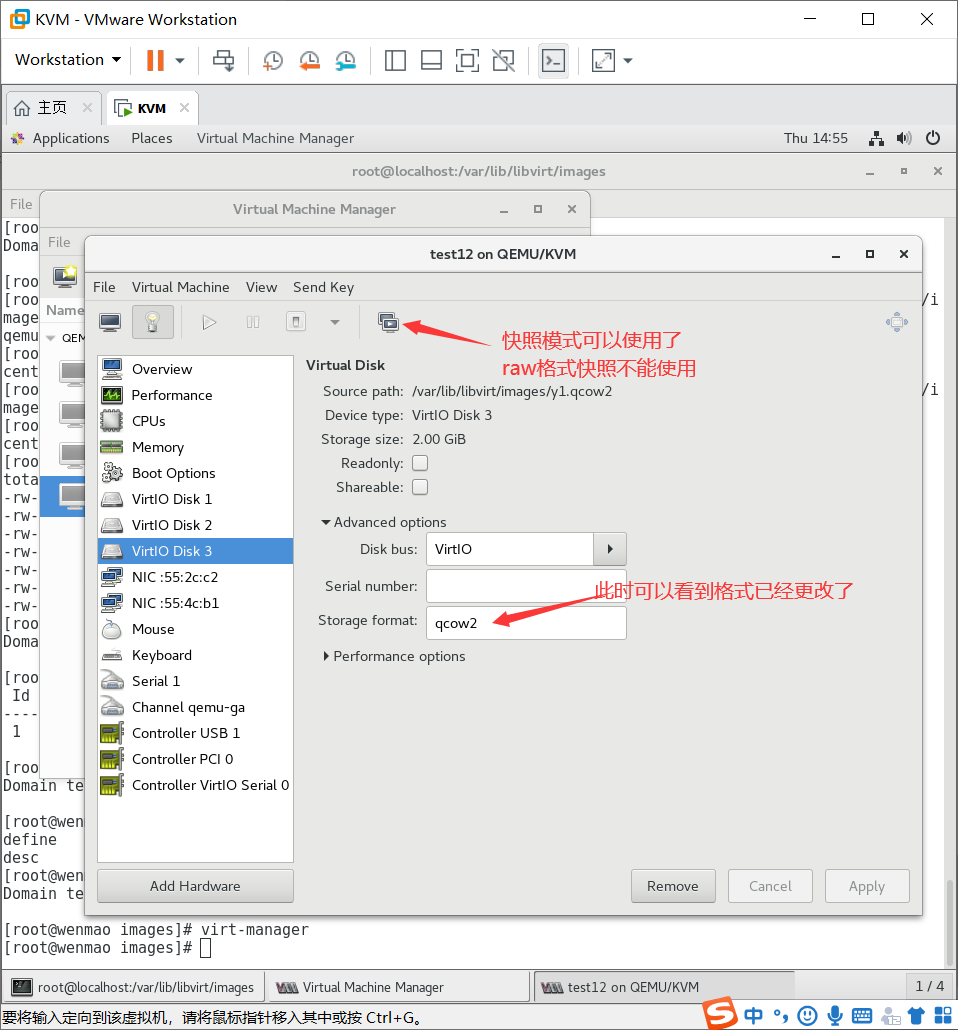958x1030 pixels.
Task: Select VirtIO Disk 3
Action: tap(195, 551)
